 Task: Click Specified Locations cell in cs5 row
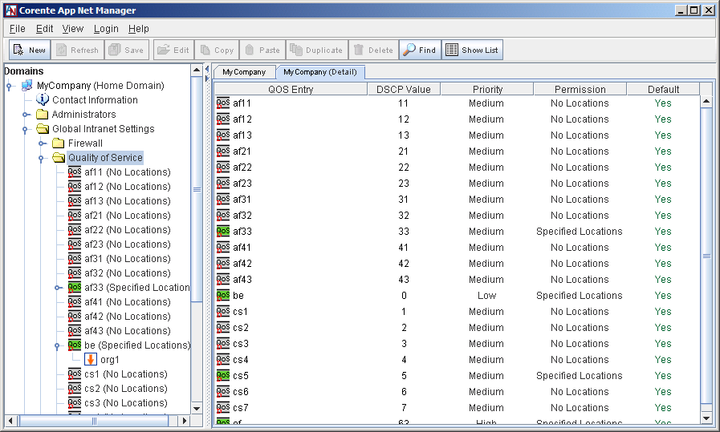coord(579,376)
